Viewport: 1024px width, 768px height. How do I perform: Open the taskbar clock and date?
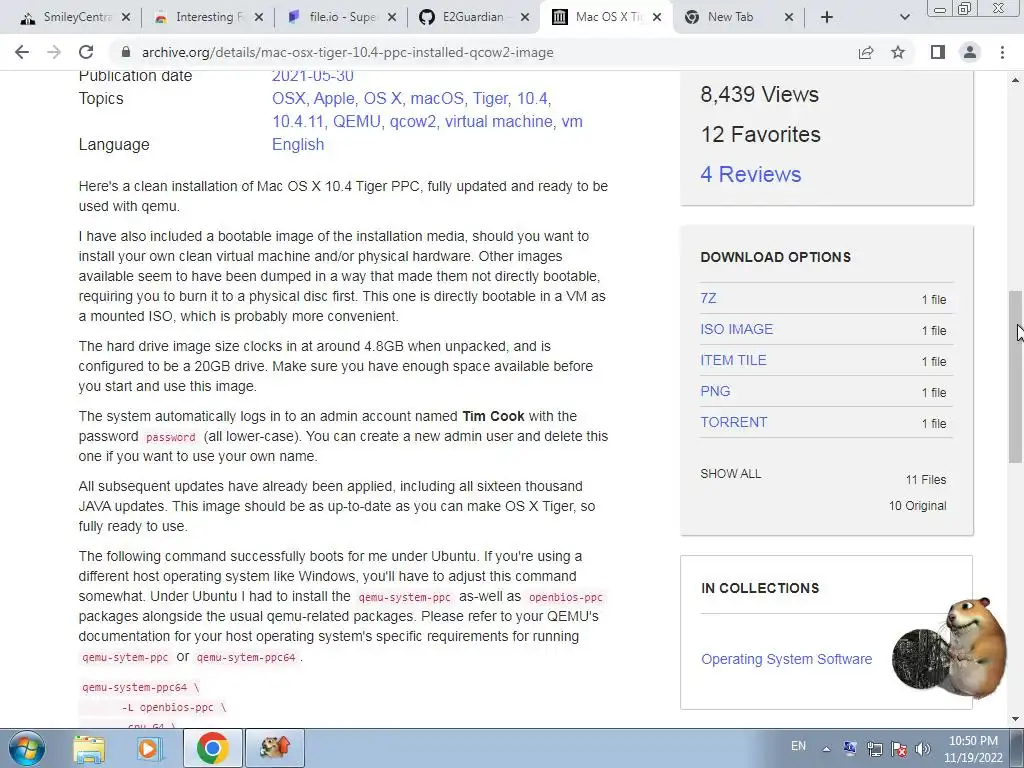pos(973,749)
